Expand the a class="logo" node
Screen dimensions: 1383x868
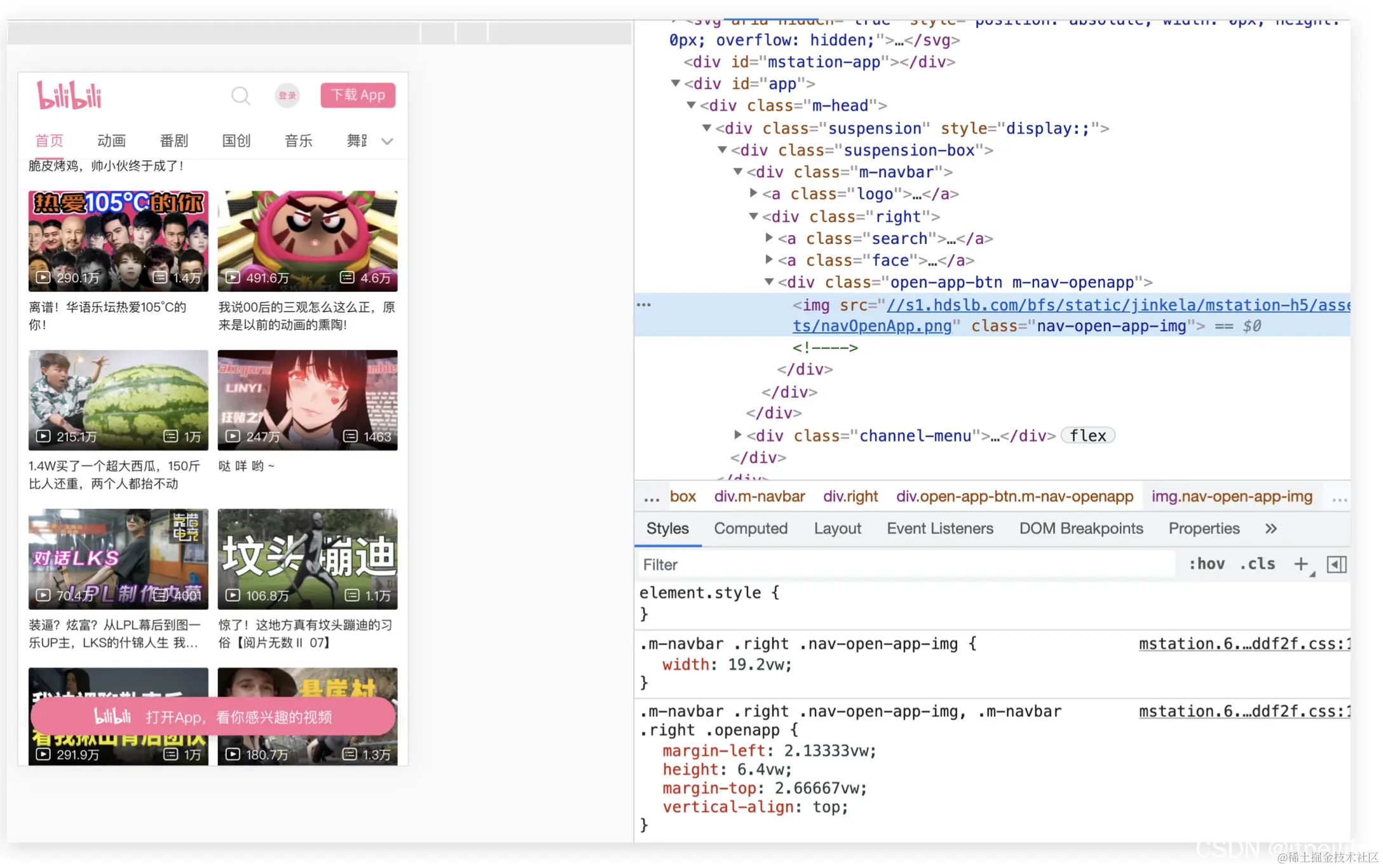coord(753,193)
